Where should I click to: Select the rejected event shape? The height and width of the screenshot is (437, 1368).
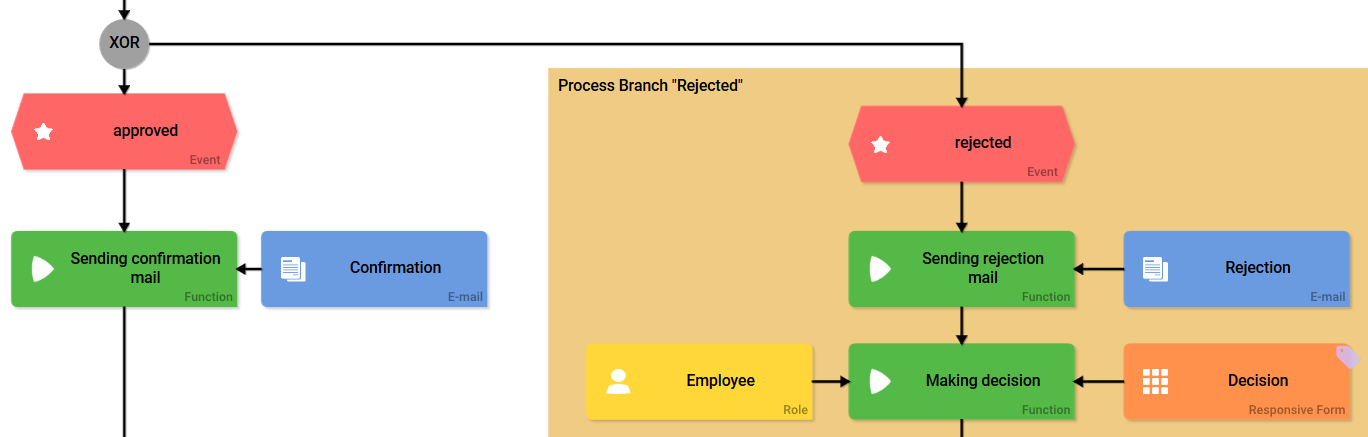pyautogui.click(x=983, y=143)
